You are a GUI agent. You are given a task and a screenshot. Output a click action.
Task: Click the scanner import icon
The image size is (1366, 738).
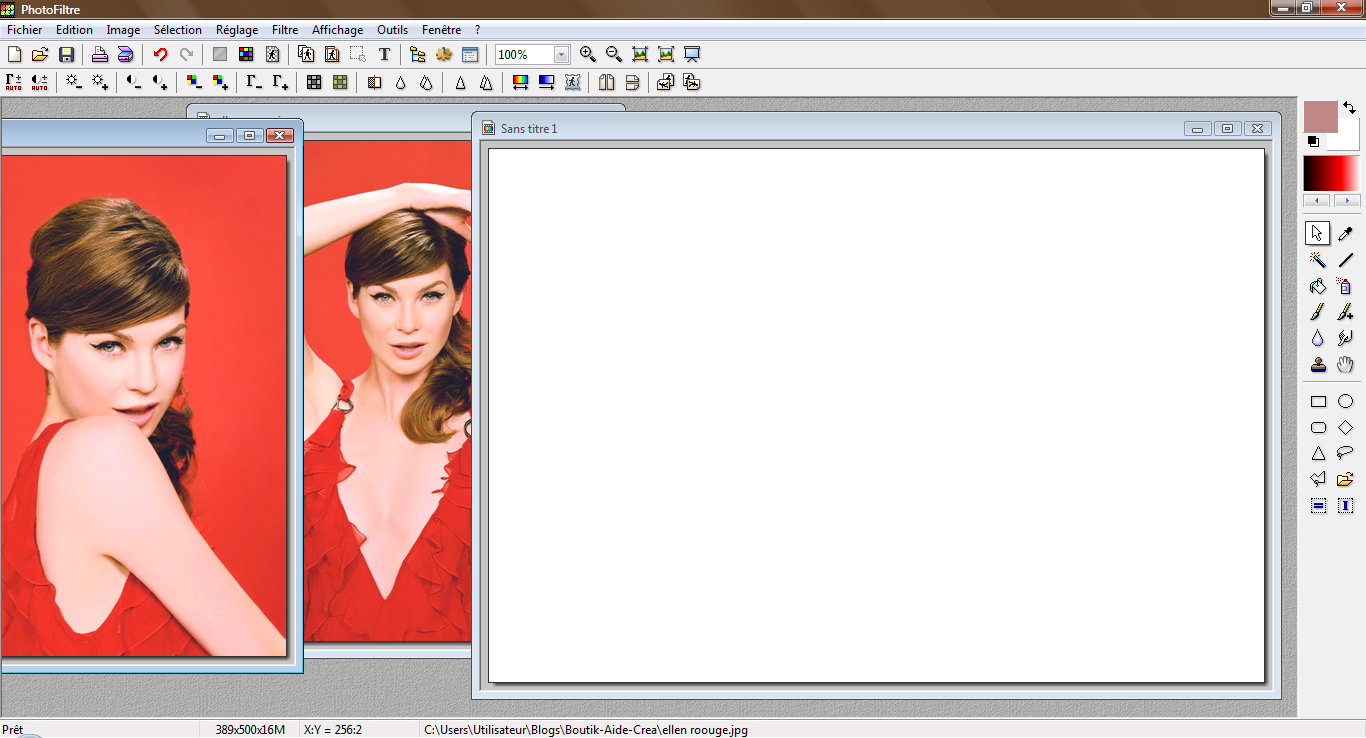click(x=125, y=55)
